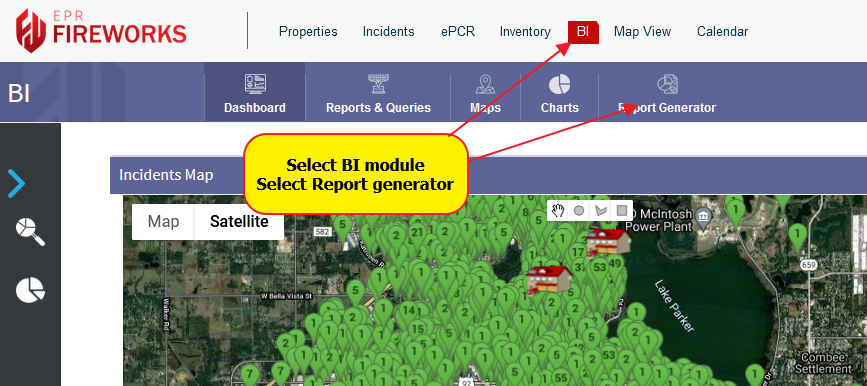The height and width of the screenshot is (386, 867).
Task: Open the Report Generator icon
Action: [667, 84]
